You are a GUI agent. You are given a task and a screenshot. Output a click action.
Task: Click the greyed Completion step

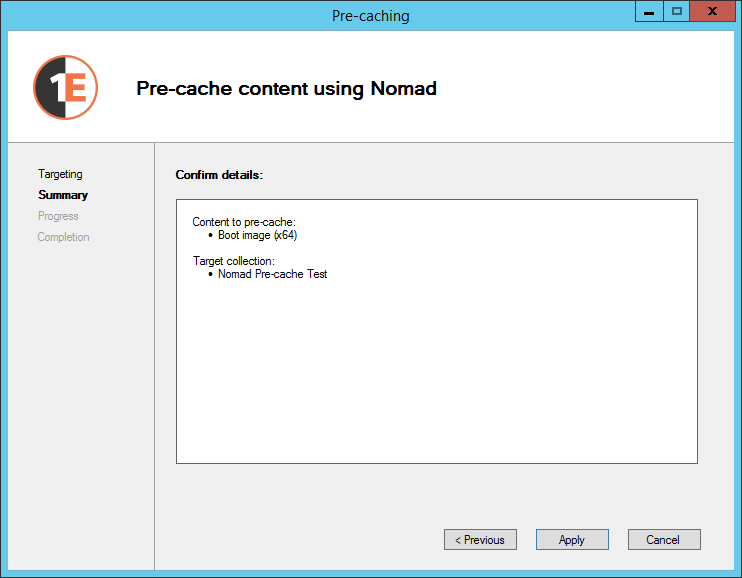point(63,237)
